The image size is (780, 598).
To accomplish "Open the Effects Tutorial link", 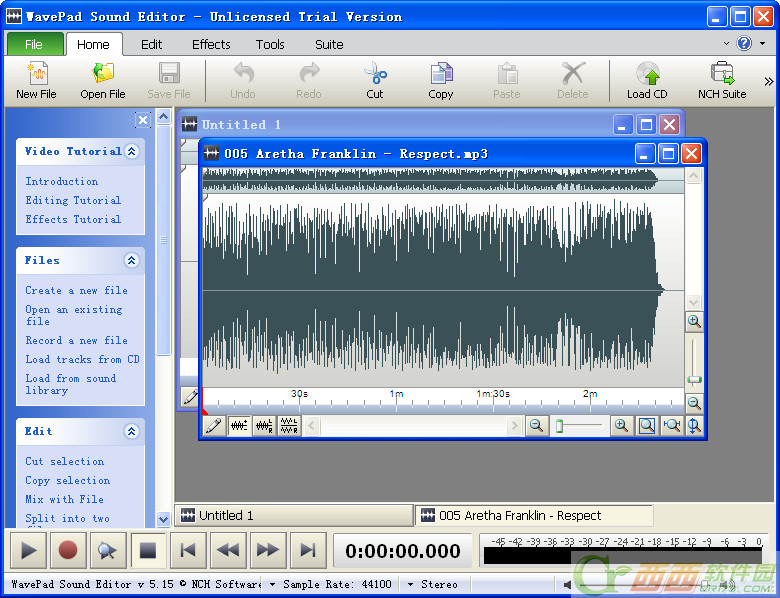I will pos(73,219).
